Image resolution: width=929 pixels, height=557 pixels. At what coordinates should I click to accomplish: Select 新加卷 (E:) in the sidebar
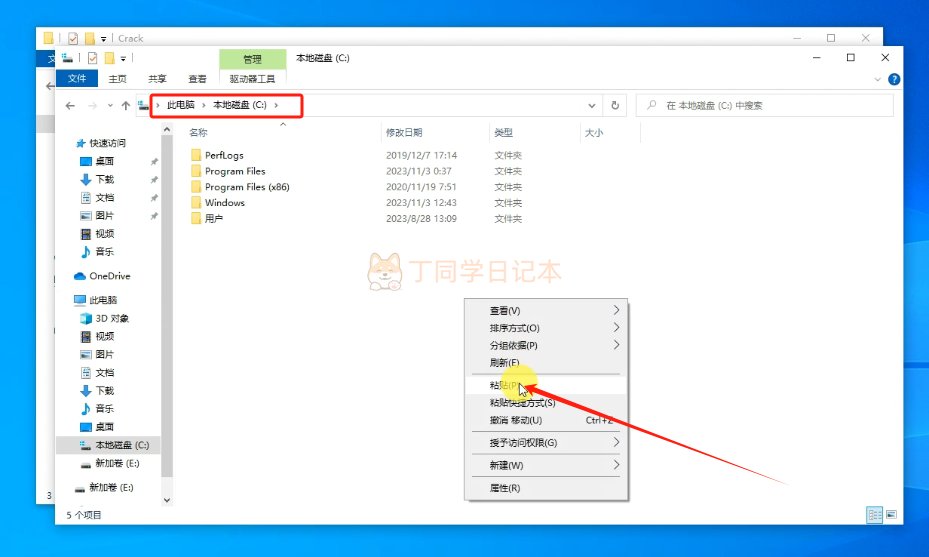click(116, 463)
